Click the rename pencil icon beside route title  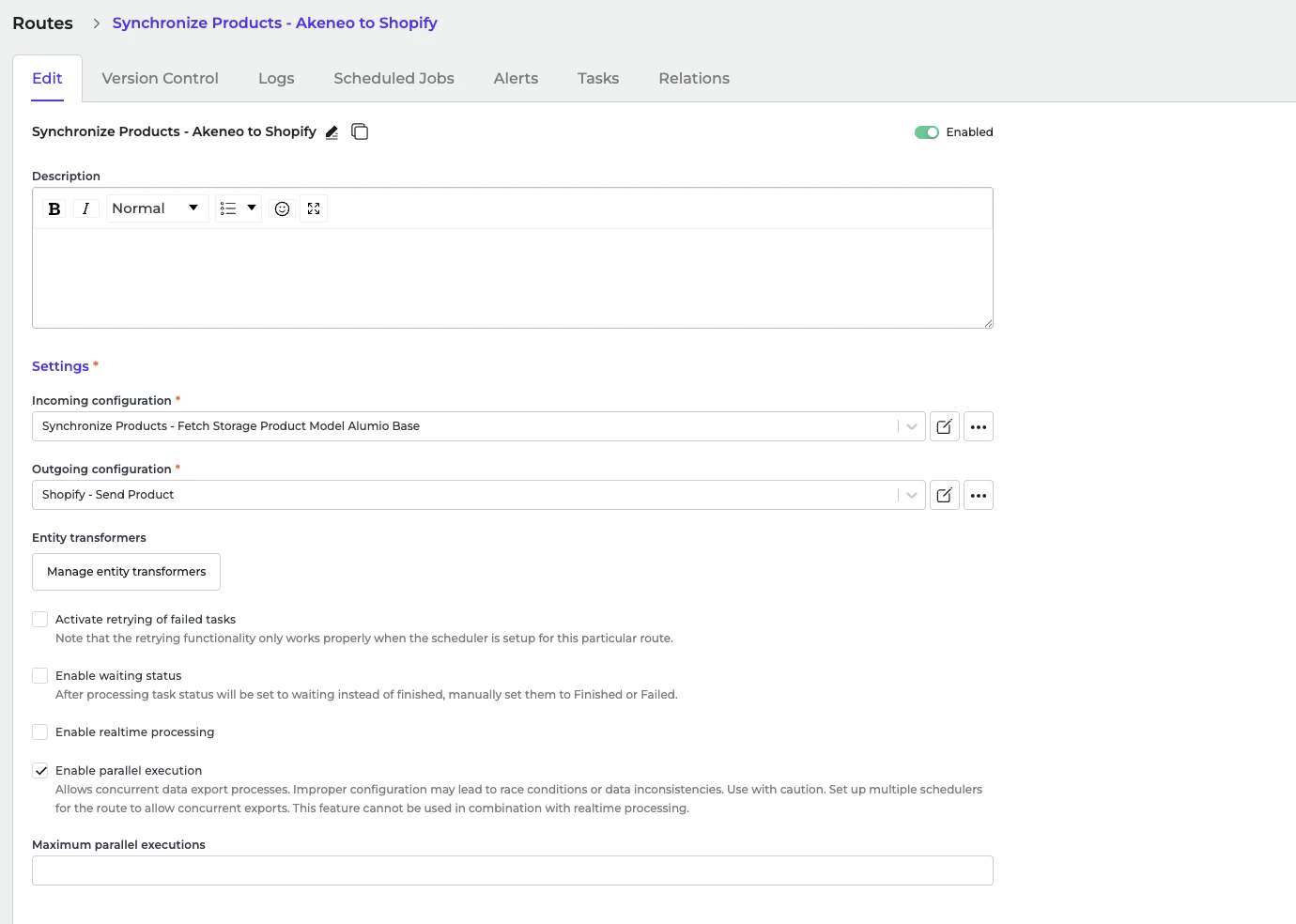click(x=332, y=132)
